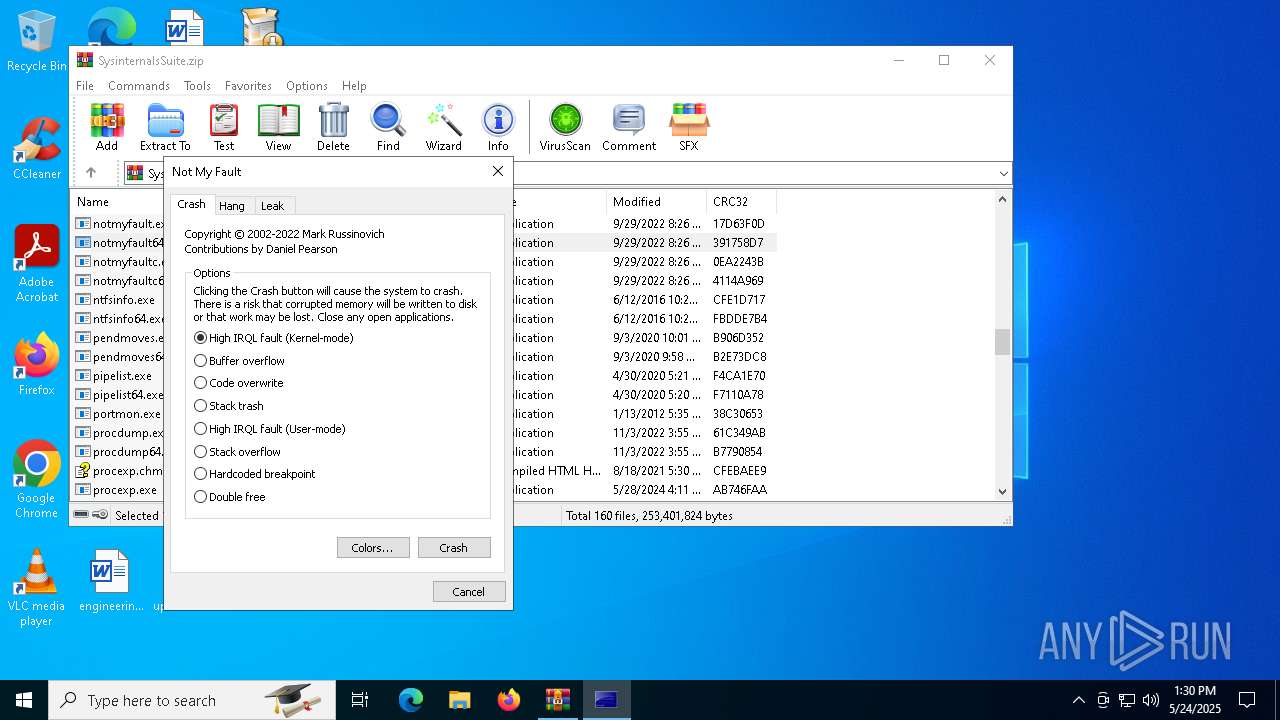Screen dimensions: 1280x720
Task: Click the Cancel button
Action: 469,592
